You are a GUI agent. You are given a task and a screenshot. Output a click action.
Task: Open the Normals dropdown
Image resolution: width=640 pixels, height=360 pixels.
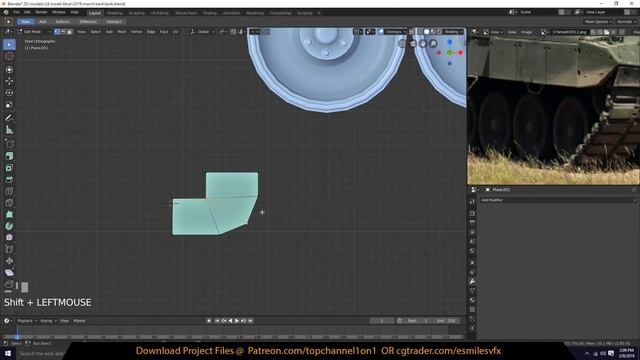click(626, 22)
